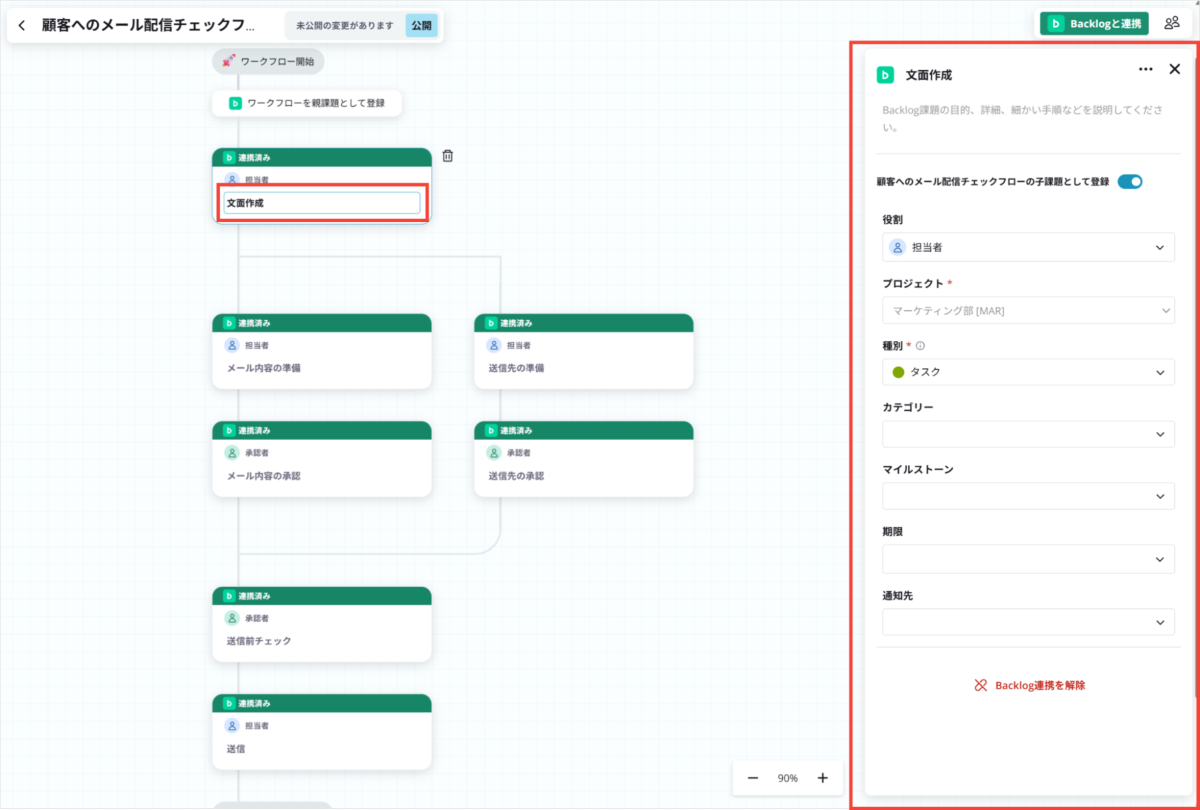Click the workflow title 顧客へのメール配信チェックフ...

point(149,25)
